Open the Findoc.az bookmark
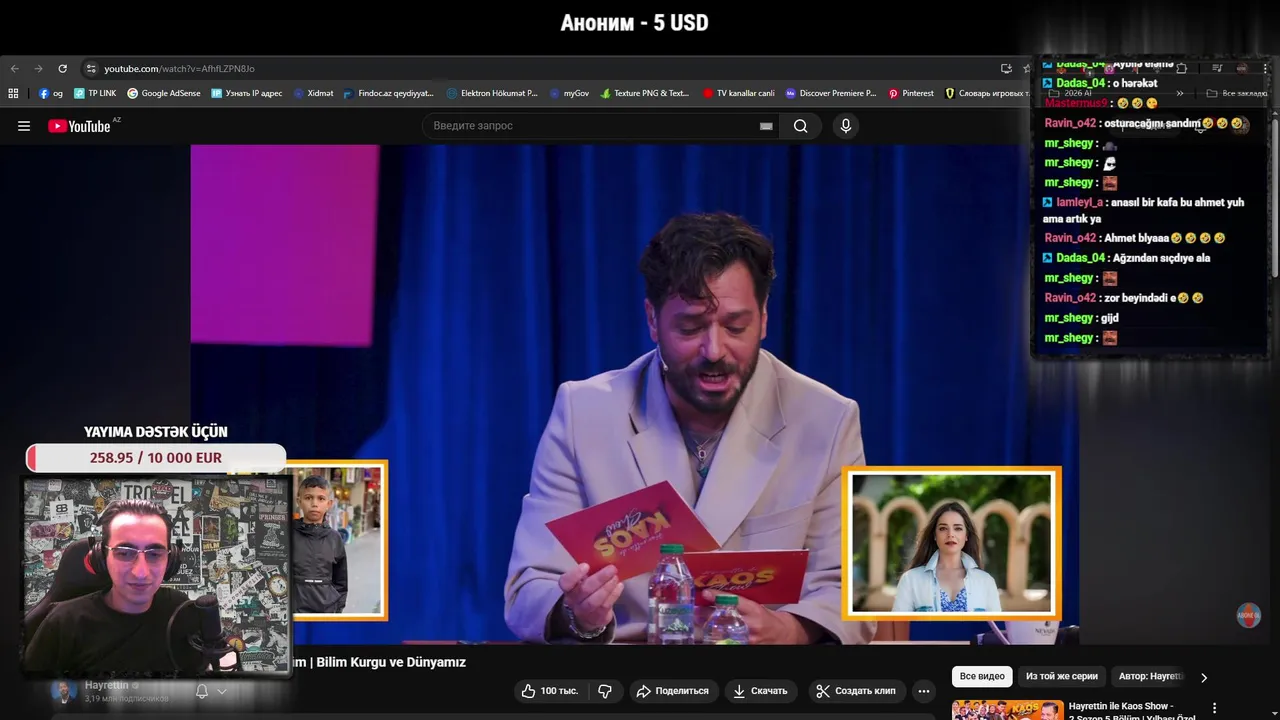 tap(389, 93)
